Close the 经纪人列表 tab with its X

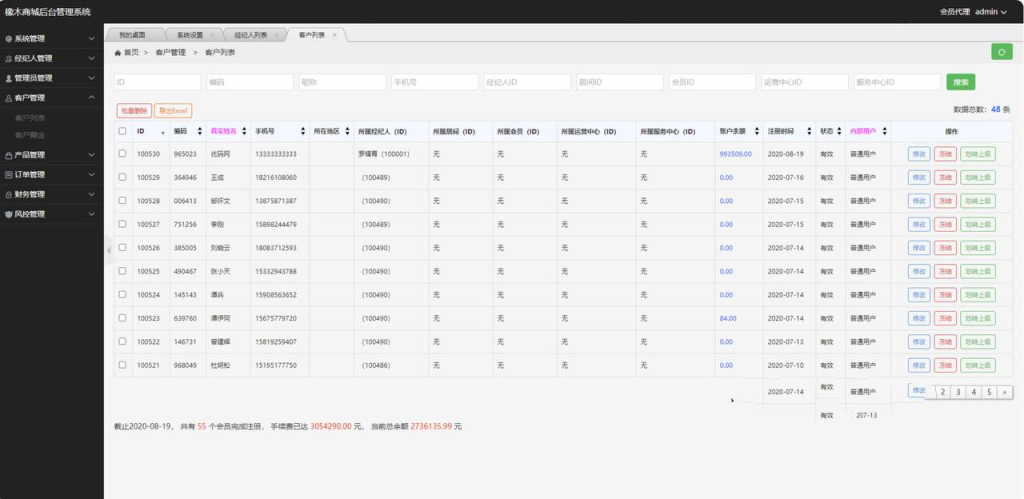point(276,35)
